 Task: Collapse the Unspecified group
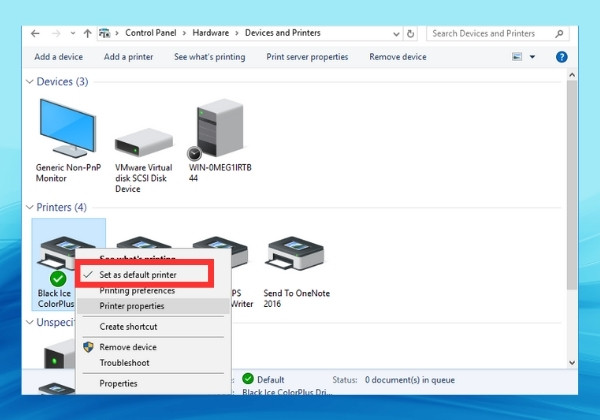click(x=29, y=322)
